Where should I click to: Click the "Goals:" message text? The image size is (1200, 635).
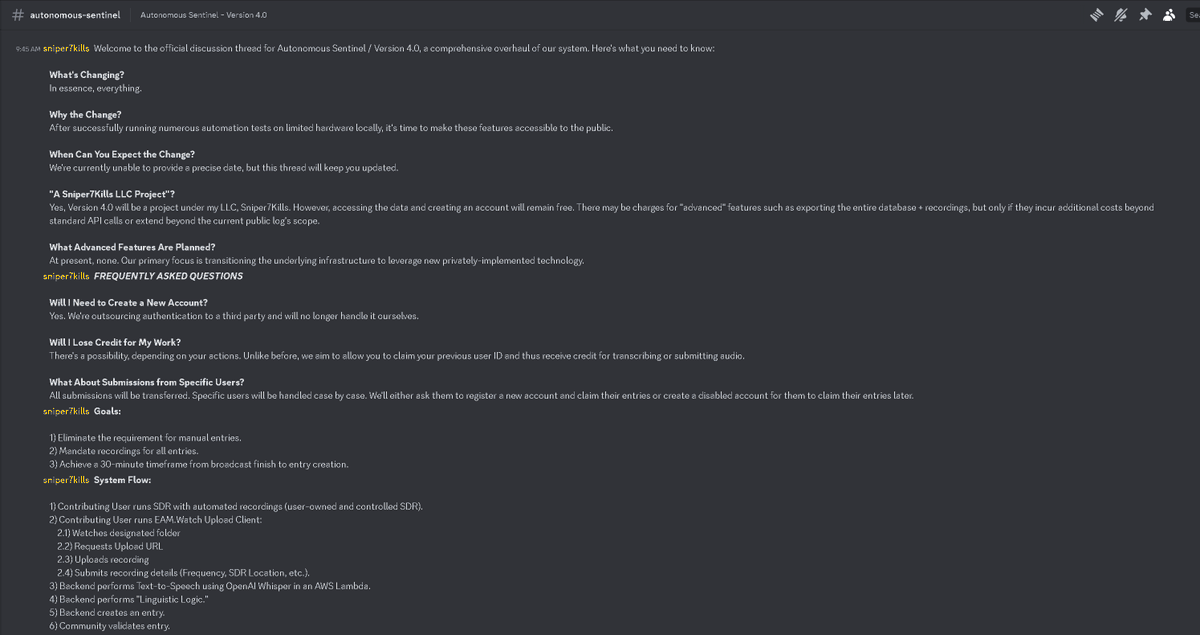tap(107, 411)
